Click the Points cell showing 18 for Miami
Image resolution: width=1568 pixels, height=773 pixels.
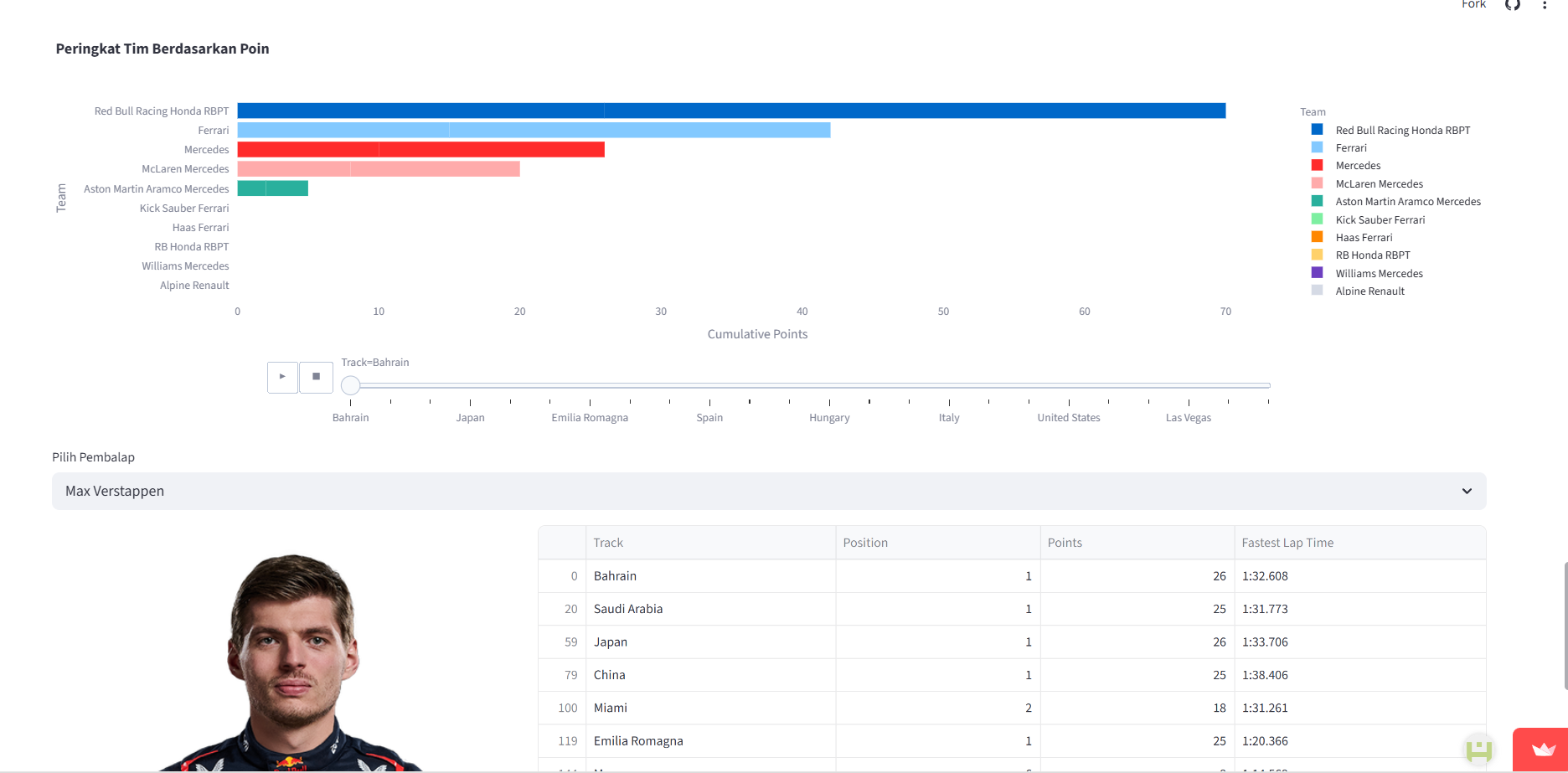coord(1137,708)
